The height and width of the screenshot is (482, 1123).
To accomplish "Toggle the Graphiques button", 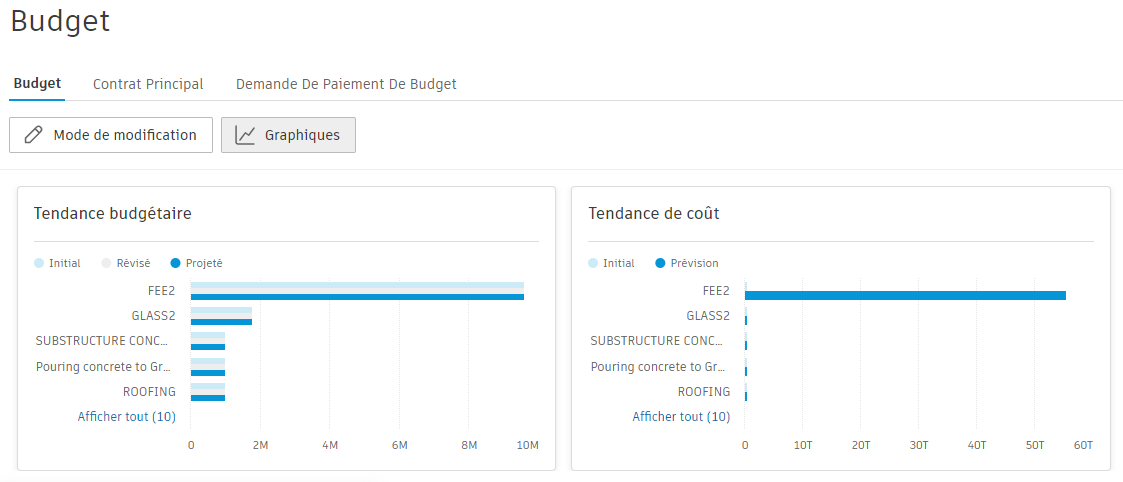I will click(288, 135).
